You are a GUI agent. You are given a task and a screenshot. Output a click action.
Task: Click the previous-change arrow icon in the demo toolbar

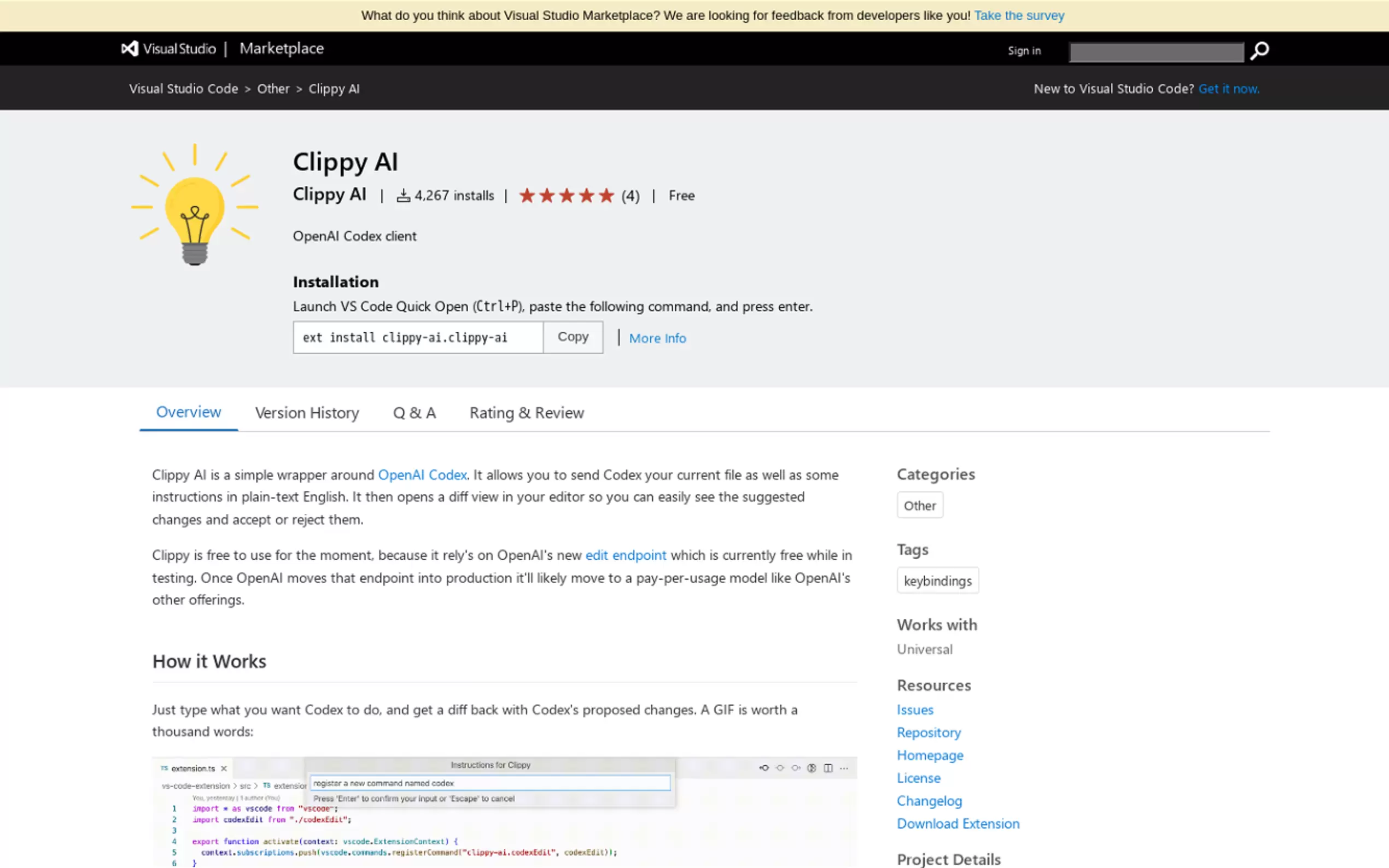[x=764, y=768]
